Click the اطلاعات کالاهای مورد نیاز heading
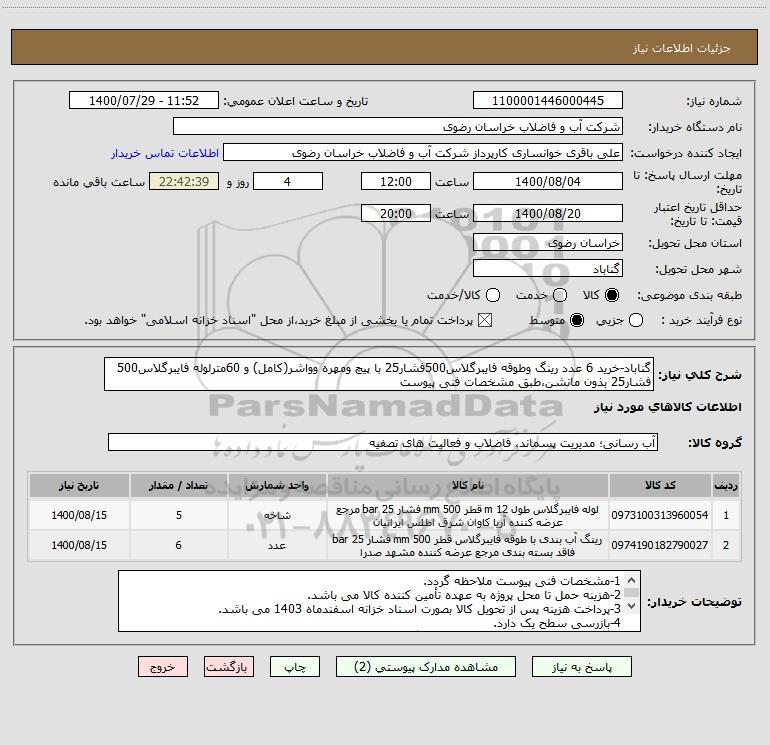This screenshot has height=745, width=770. tap(667, 407)
